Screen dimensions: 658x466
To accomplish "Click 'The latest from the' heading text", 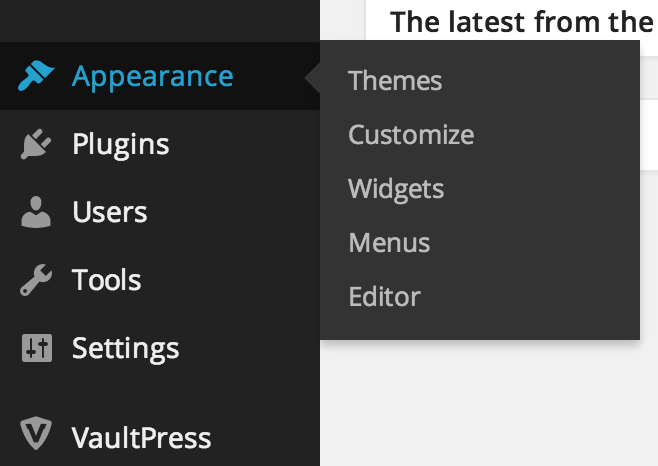I will (521, 22).
